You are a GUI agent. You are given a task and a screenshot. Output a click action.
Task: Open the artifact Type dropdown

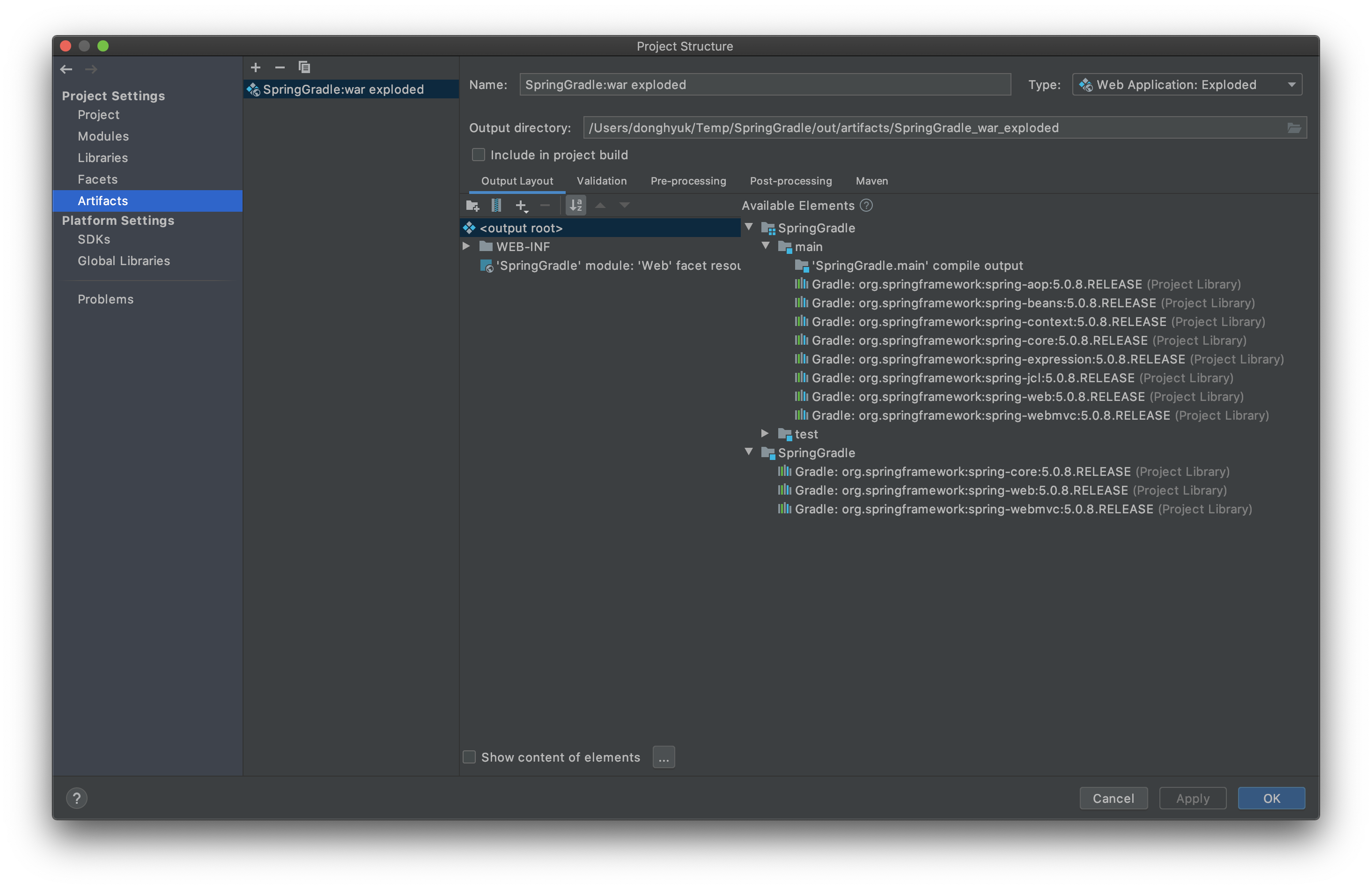coord(1187,85)
